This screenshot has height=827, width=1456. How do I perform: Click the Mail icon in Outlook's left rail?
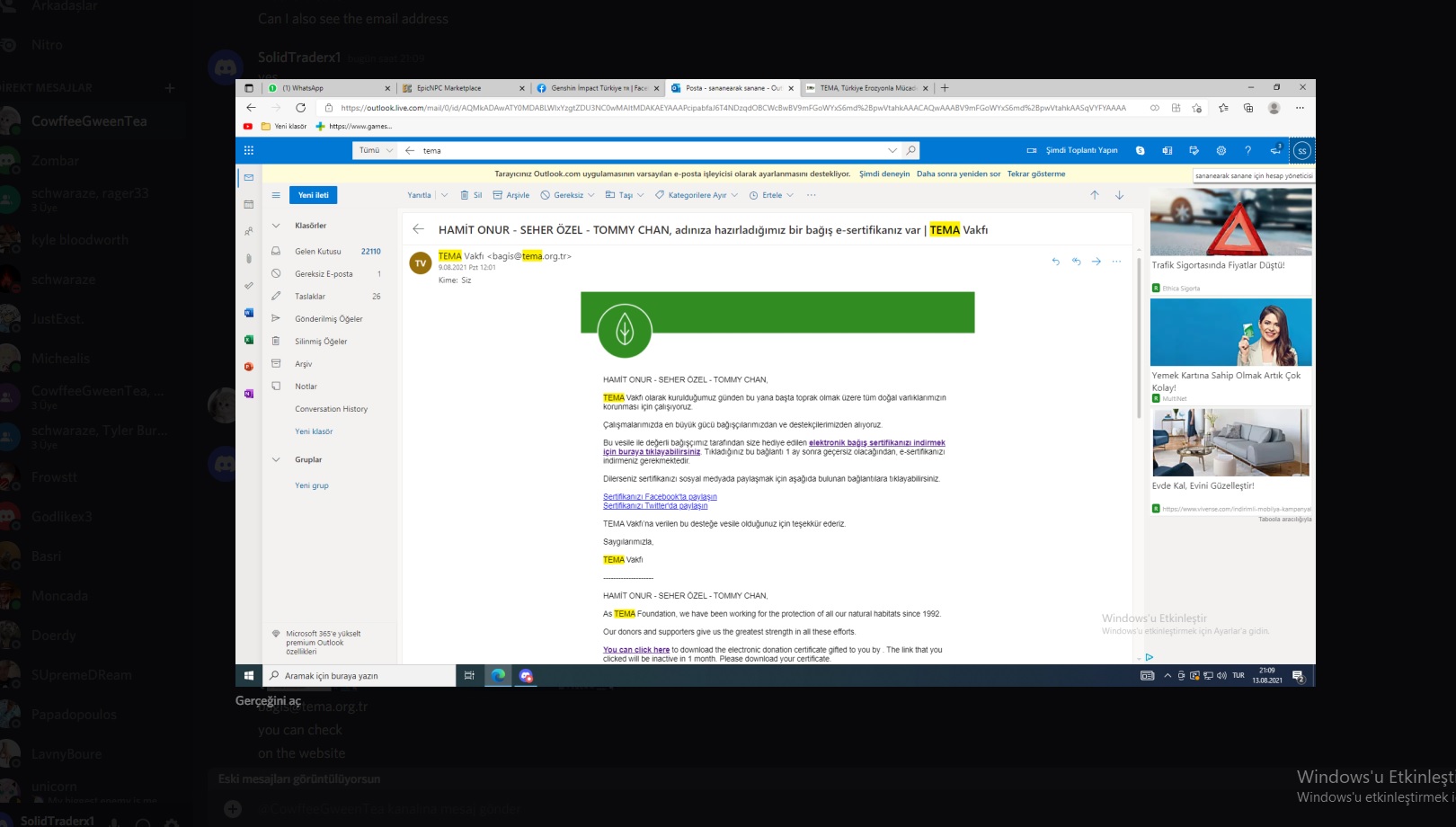(249, 177)
